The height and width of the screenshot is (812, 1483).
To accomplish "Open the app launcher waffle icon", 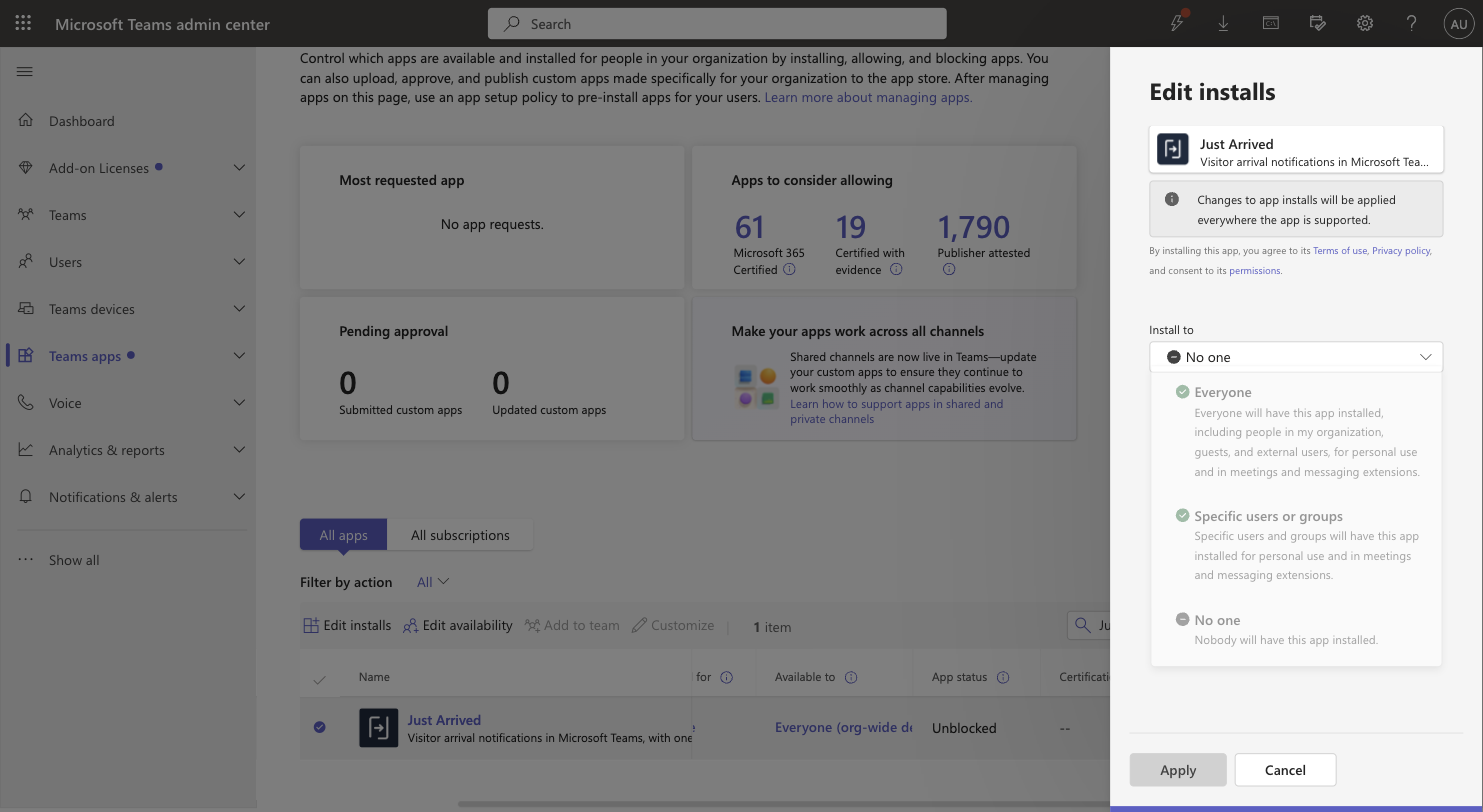I will (24, 23).
